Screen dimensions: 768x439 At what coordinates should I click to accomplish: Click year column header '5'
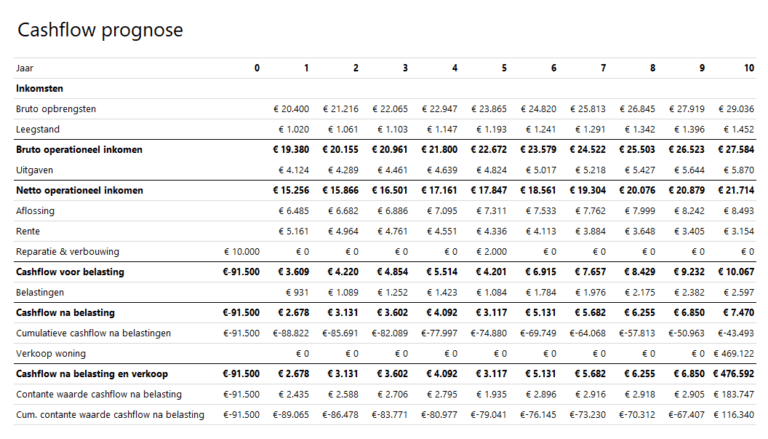tap(504, 68)
